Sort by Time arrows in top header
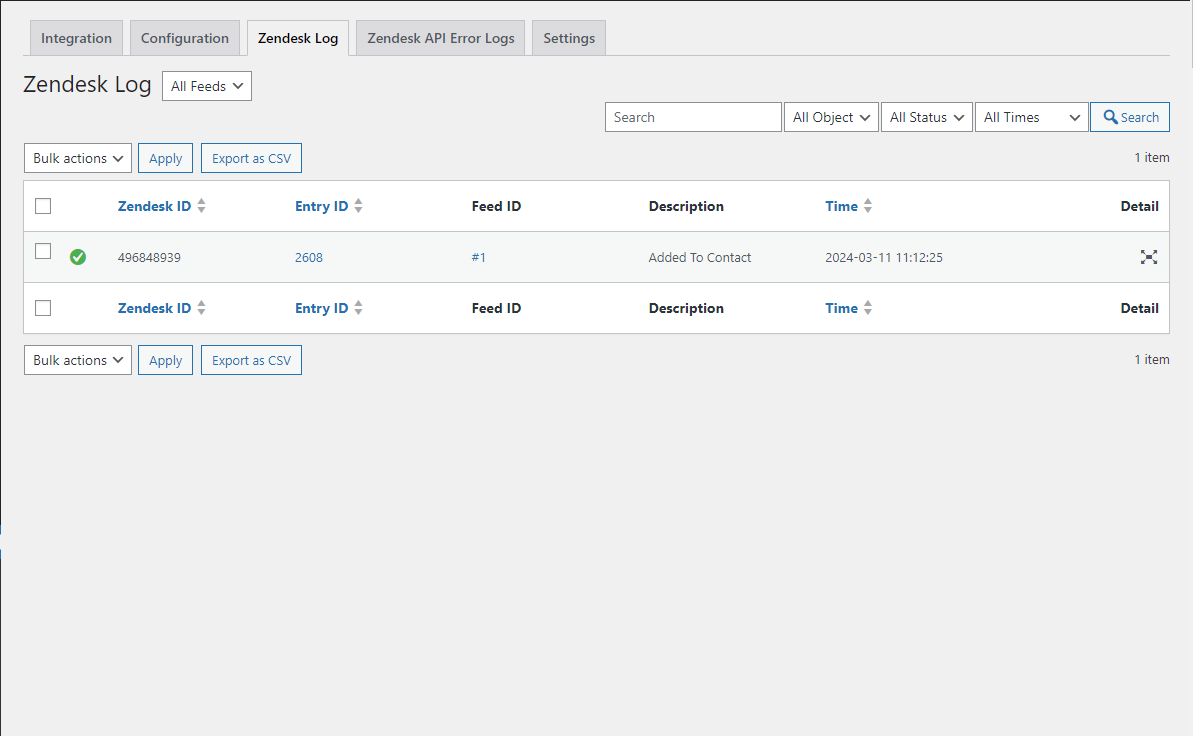This screenshot has height=736, width=1193. [868, 206]
